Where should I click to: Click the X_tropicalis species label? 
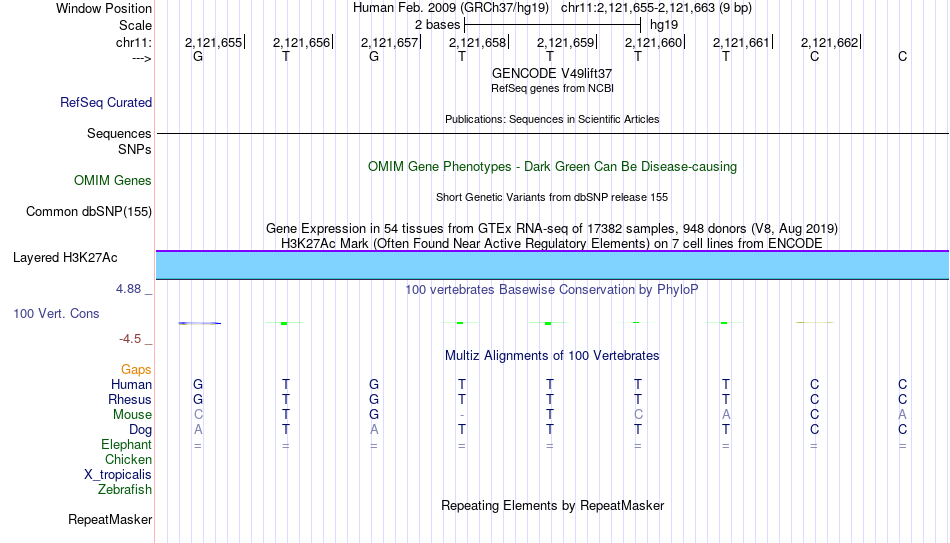click(118, 475)
